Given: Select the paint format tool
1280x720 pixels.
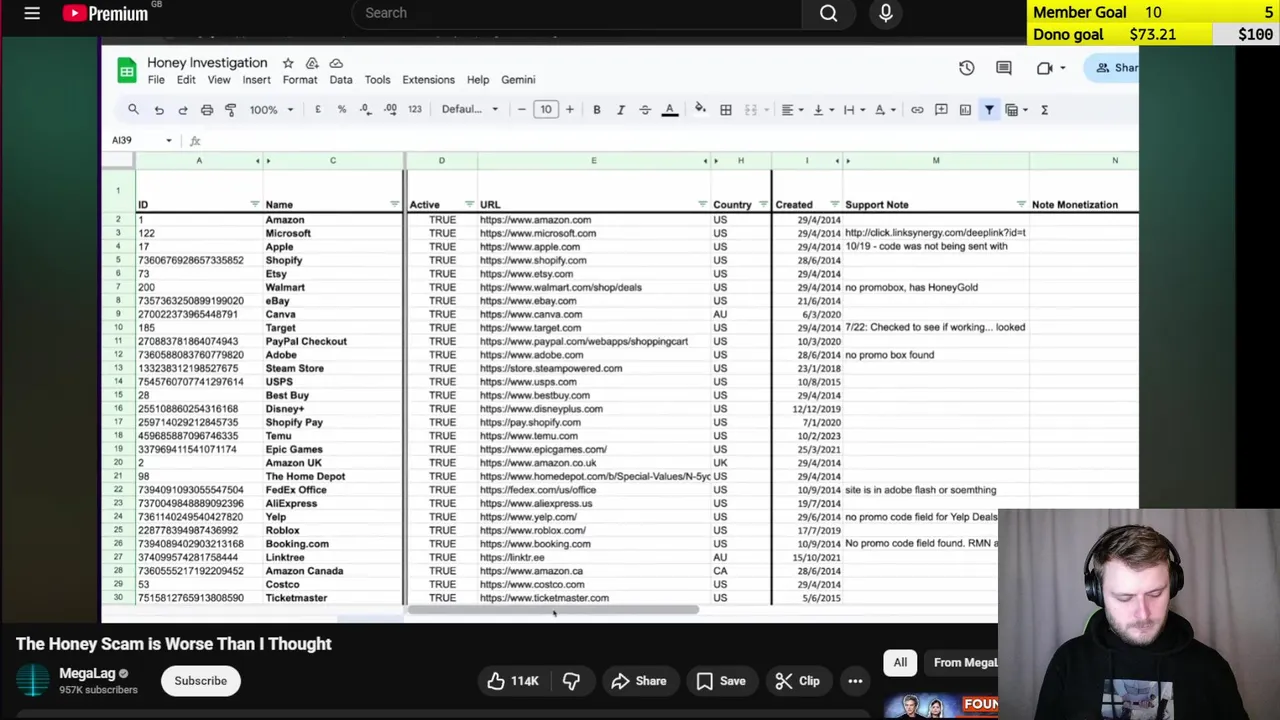Looking at the screenshot, I should 231,109.
